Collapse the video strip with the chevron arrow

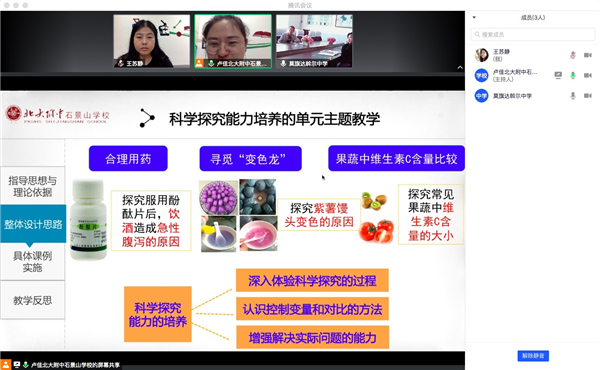[460, 67]
